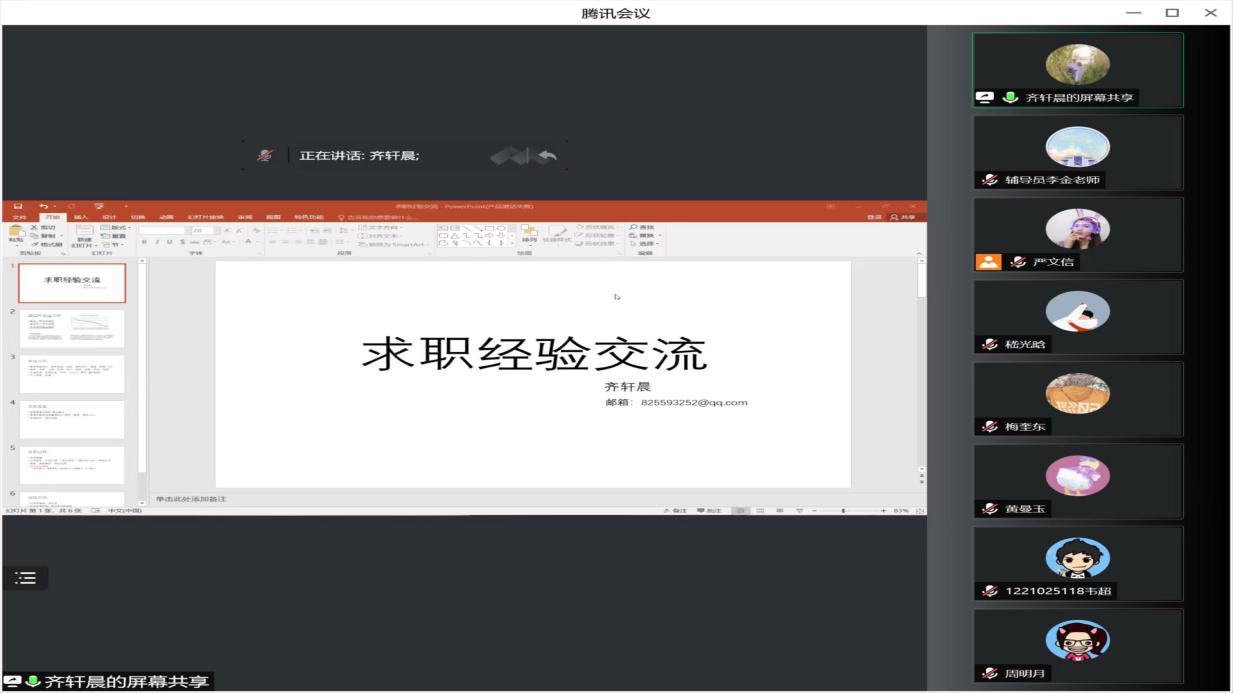Open the layout (版式) dropdown
The height and width of the screenshot is (693, 1233).
117,227
